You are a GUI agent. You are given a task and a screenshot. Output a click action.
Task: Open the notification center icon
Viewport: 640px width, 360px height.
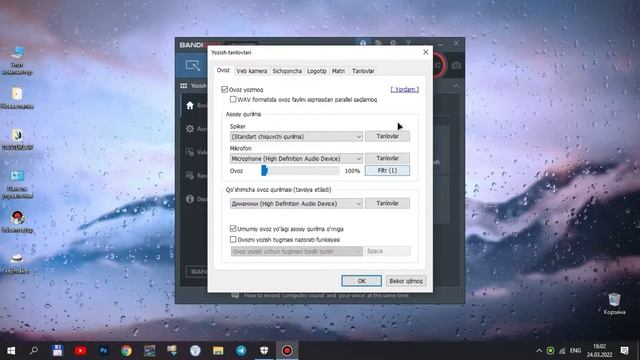coord(624,351)
